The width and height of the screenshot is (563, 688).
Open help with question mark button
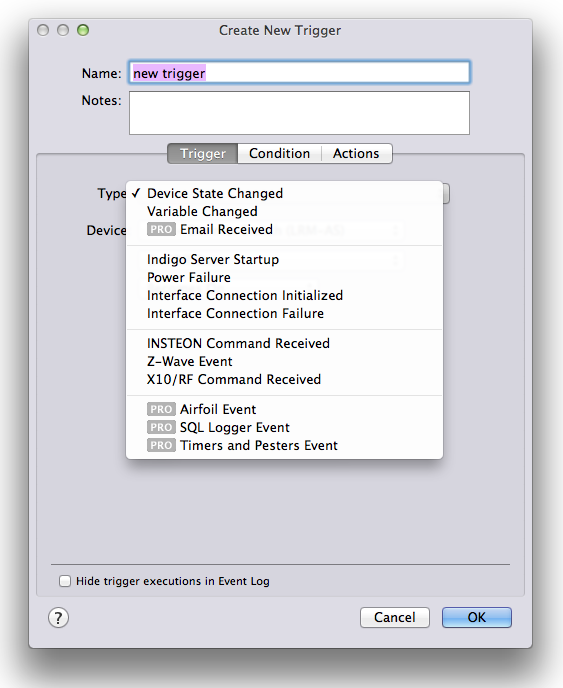pyautogui.click(x=58, y=617)
